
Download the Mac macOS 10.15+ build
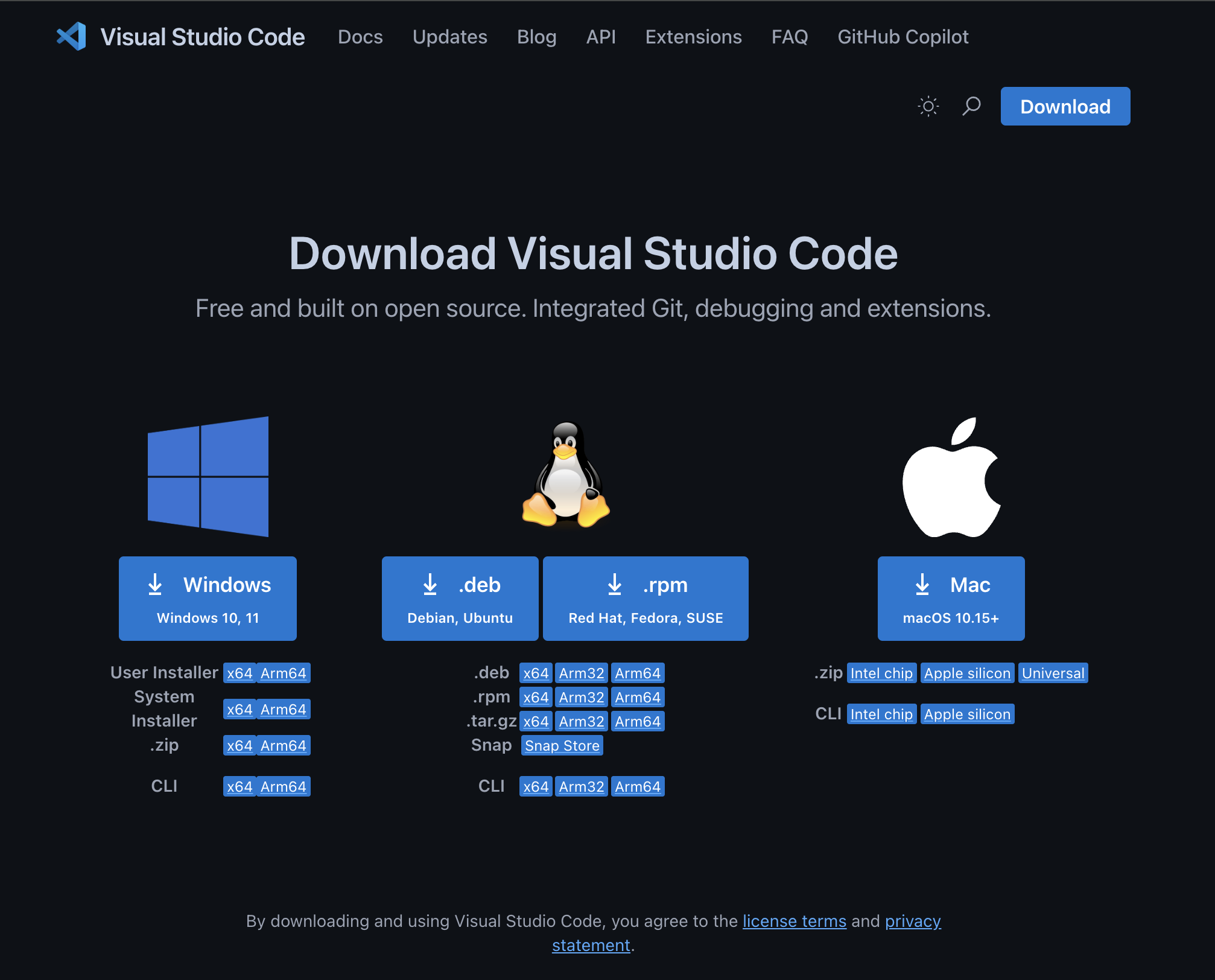(x=951, y=599)
